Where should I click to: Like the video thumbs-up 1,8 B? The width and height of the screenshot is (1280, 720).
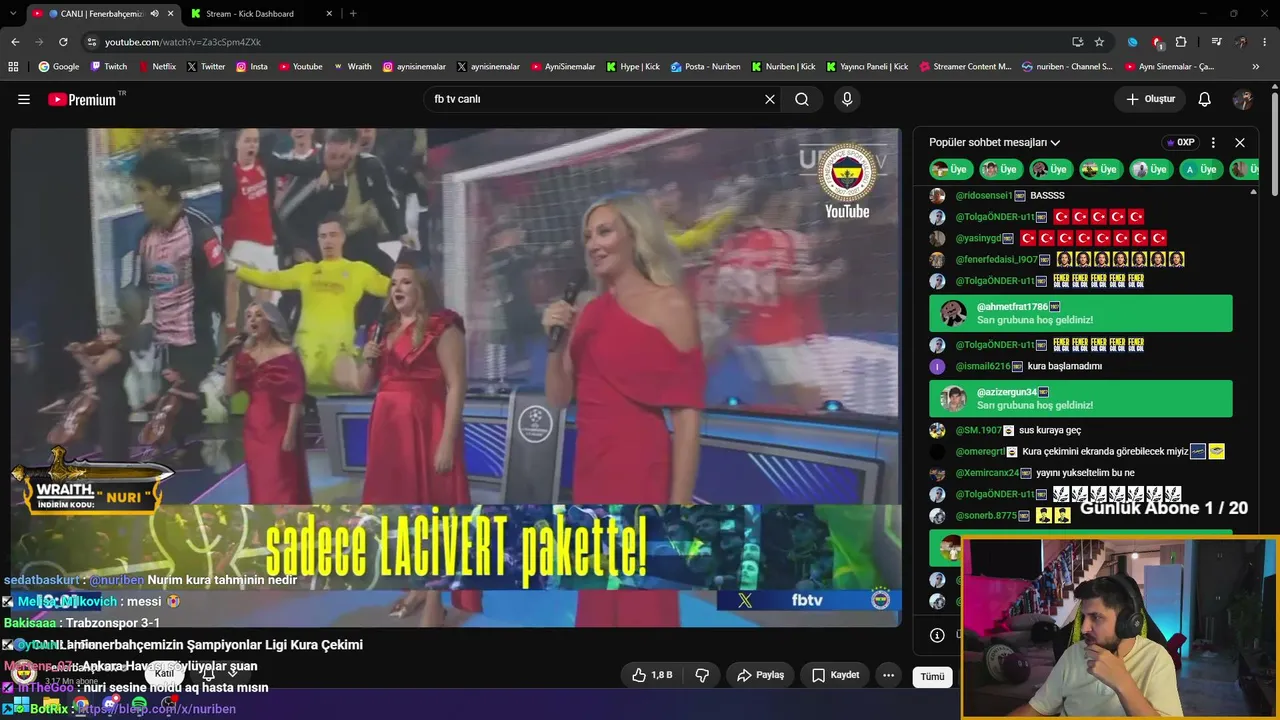pyautogui.click(x=651, y=675)
